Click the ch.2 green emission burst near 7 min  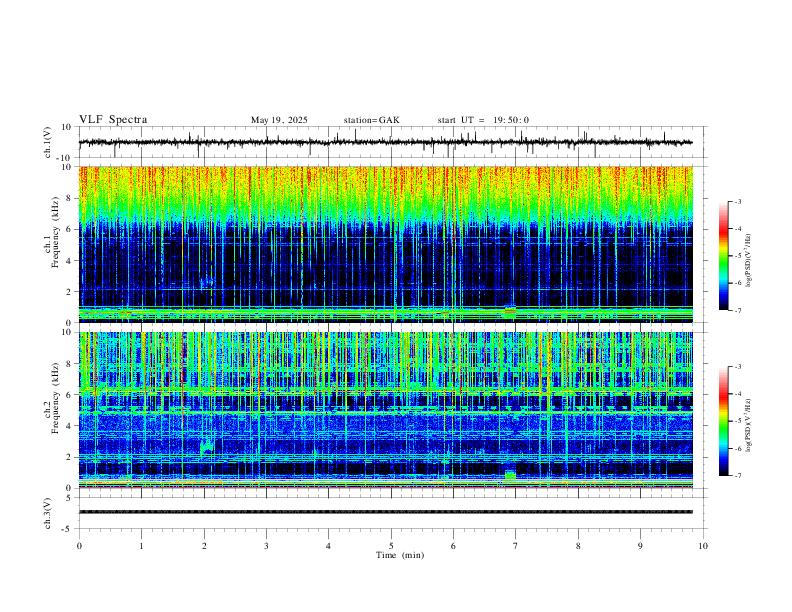pyautogui.click(x=510, y=475)
